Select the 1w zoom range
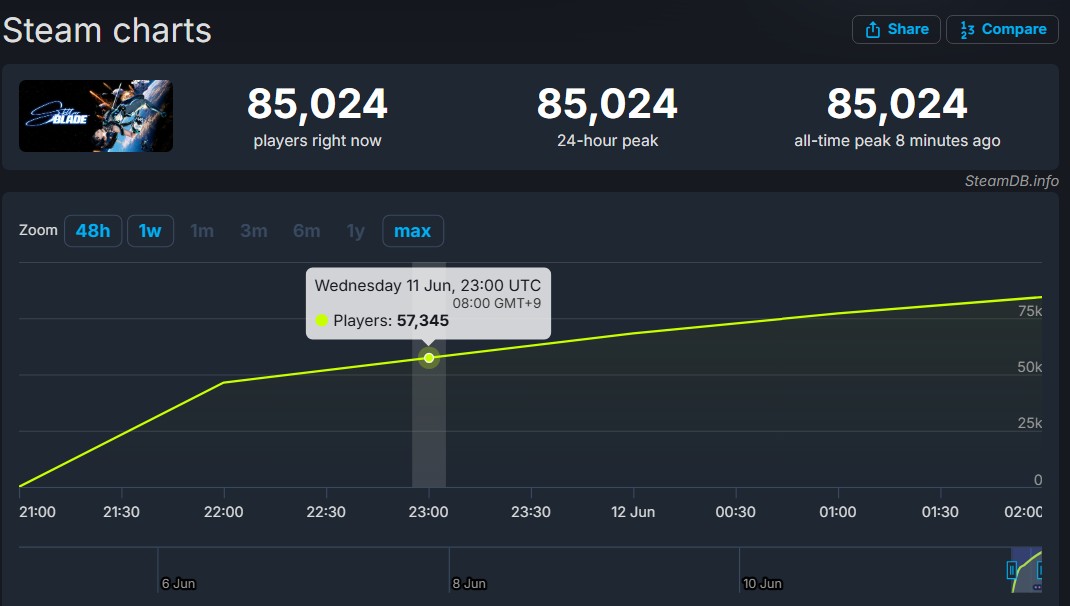Viewport: 1070px width, 606px height. [150, 231]
